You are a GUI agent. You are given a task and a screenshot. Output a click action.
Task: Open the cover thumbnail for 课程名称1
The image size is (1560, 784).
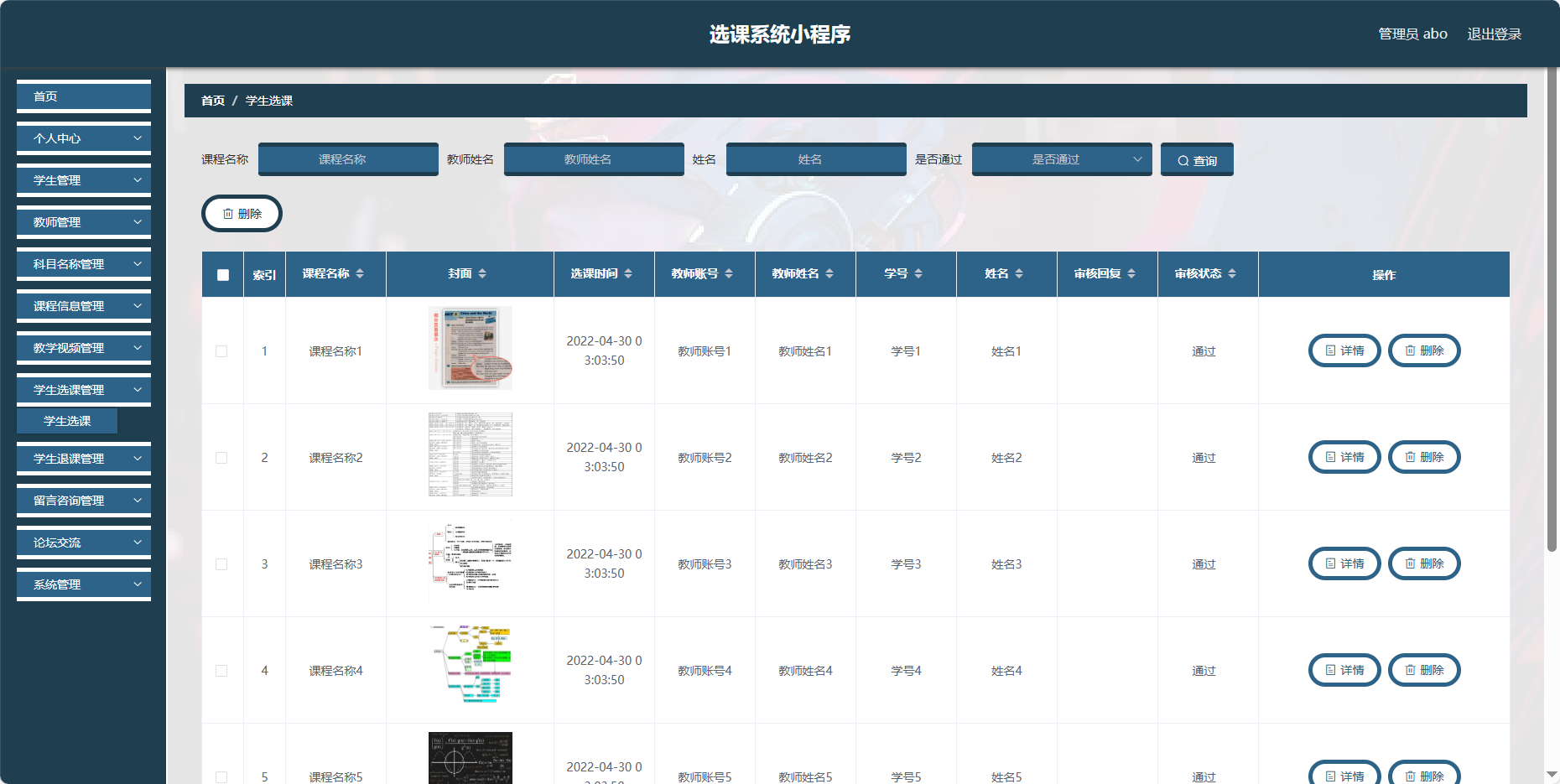(x=471, y=348)
